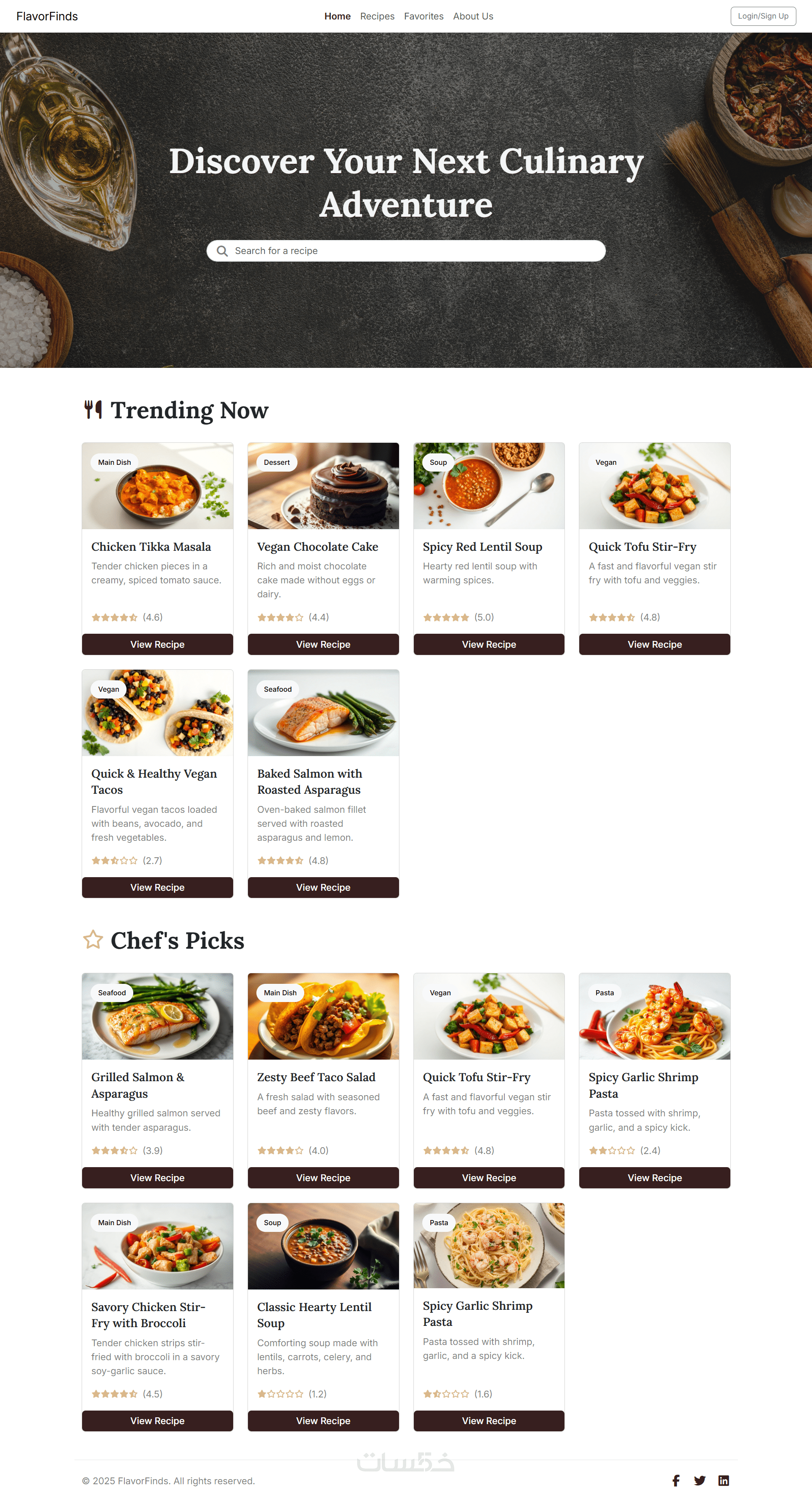Click the FlavorFinds logo text
Viewport: 812px width, 1502px height.
click(47, 17)
